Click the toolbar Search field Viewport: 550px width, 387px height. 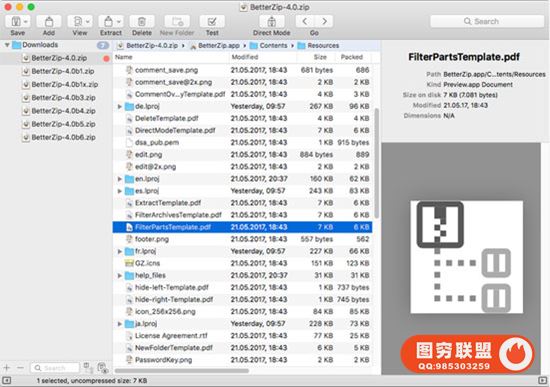pos(487,21)
